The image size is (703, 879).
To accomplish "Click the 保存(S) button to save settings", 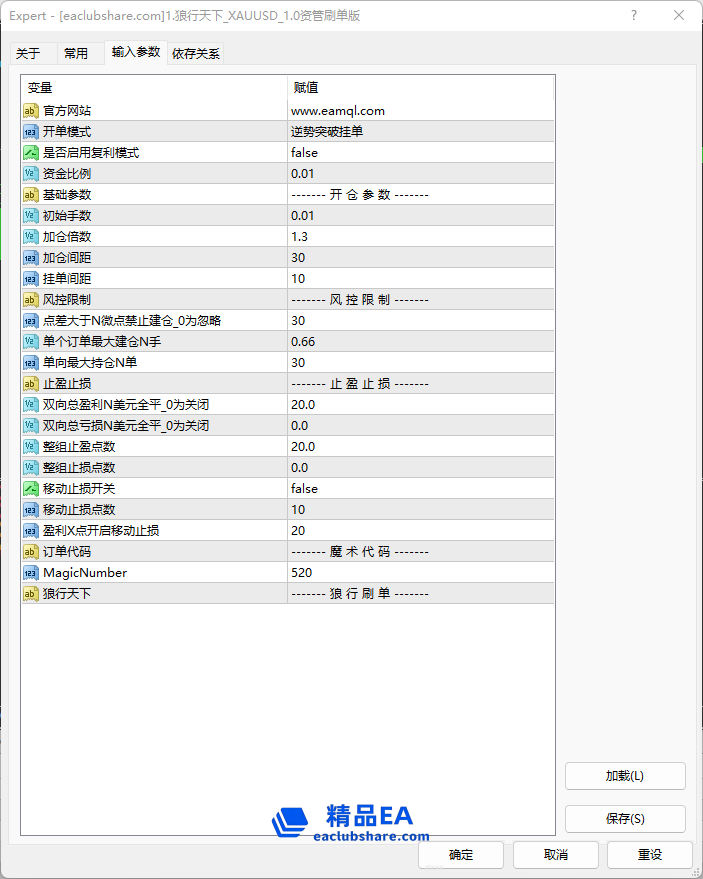I will click(x=625, y=818).
